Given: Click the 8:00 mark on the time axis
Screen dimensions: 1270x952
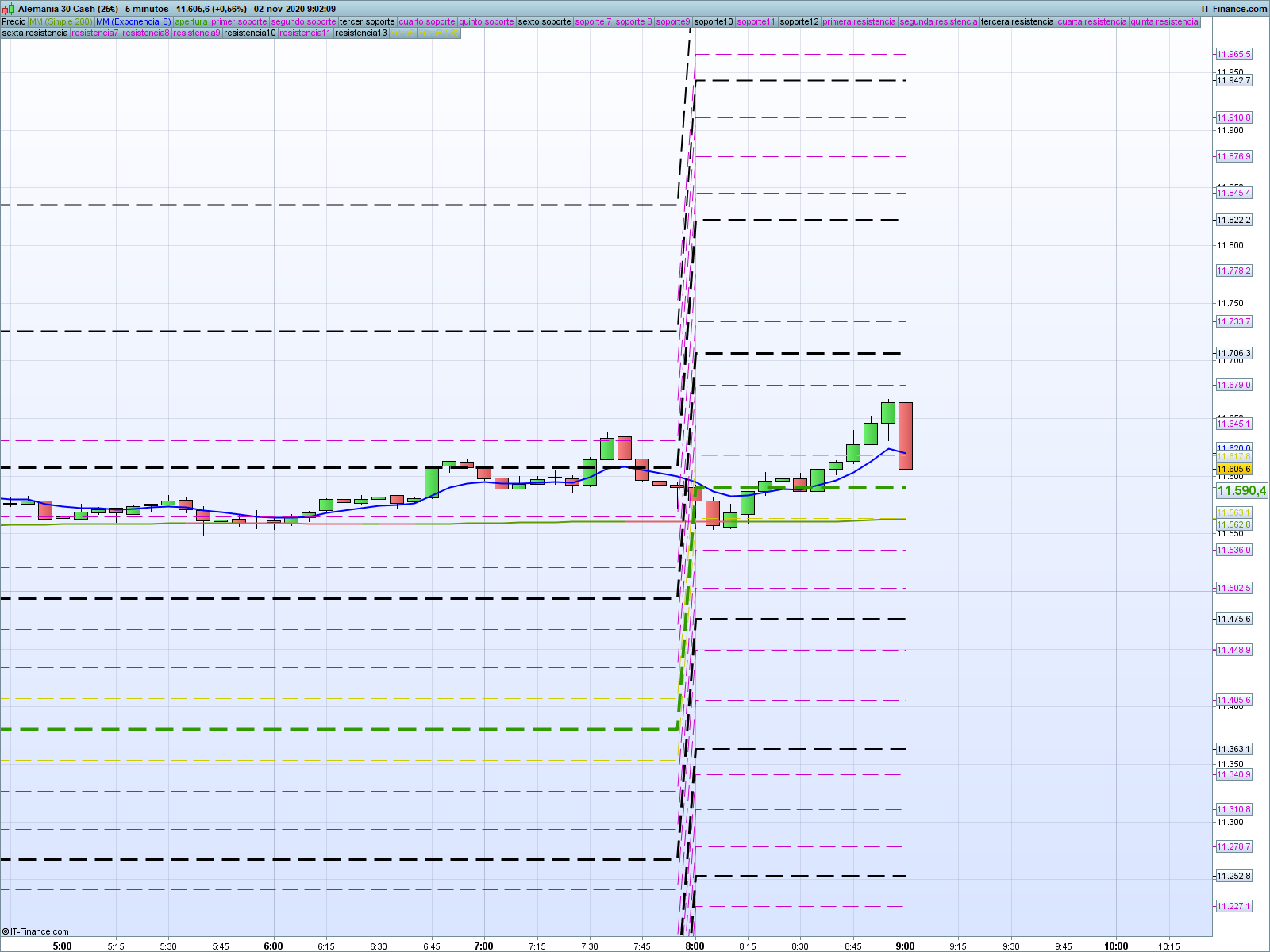Looking at the screenshot, I should tap(695, 946).
